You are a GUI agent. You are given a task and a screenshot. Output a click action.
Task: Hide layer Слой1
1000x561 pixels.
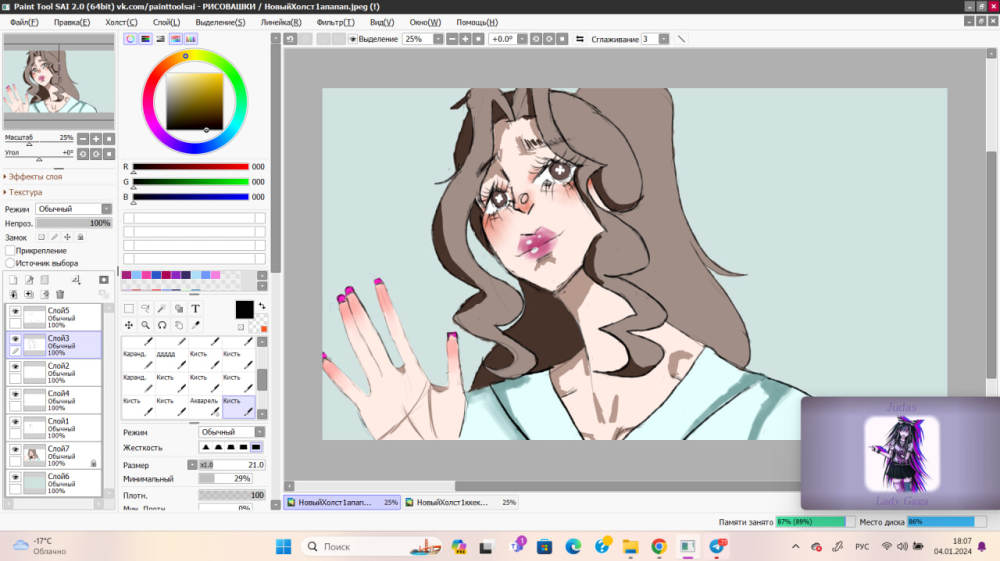[15, 421]
